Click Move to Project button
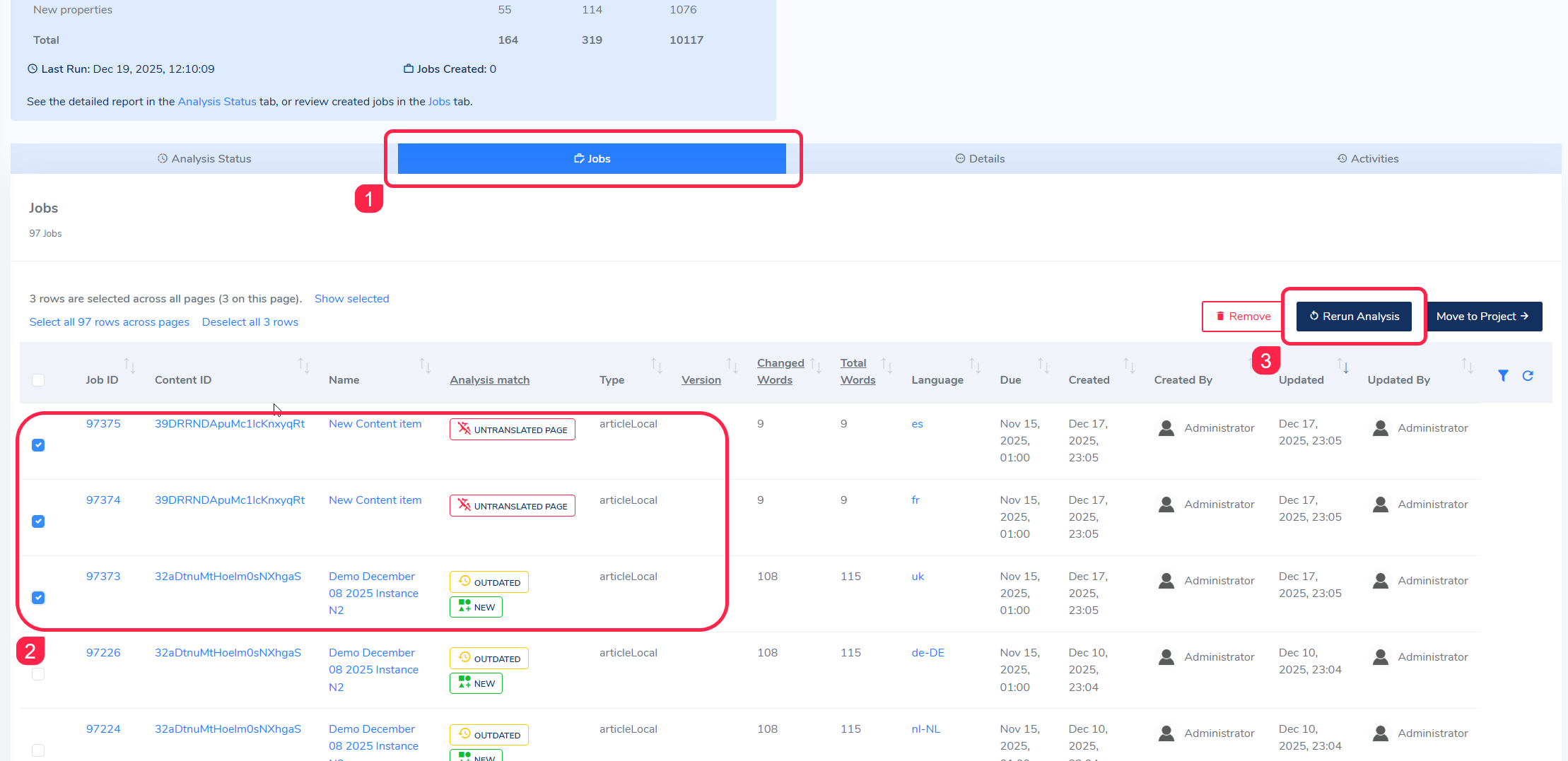 [x=1482, y=317]
